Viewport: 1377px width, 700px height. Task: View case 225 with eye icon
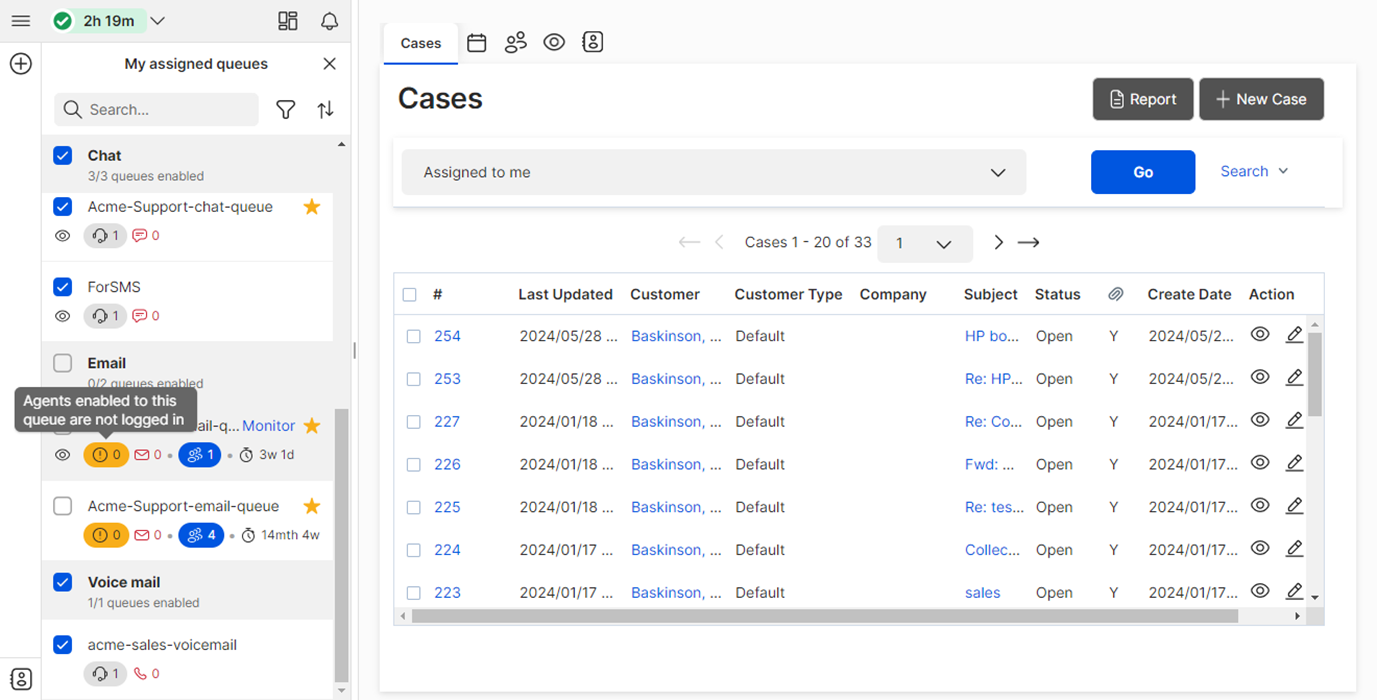(1260, 505)
